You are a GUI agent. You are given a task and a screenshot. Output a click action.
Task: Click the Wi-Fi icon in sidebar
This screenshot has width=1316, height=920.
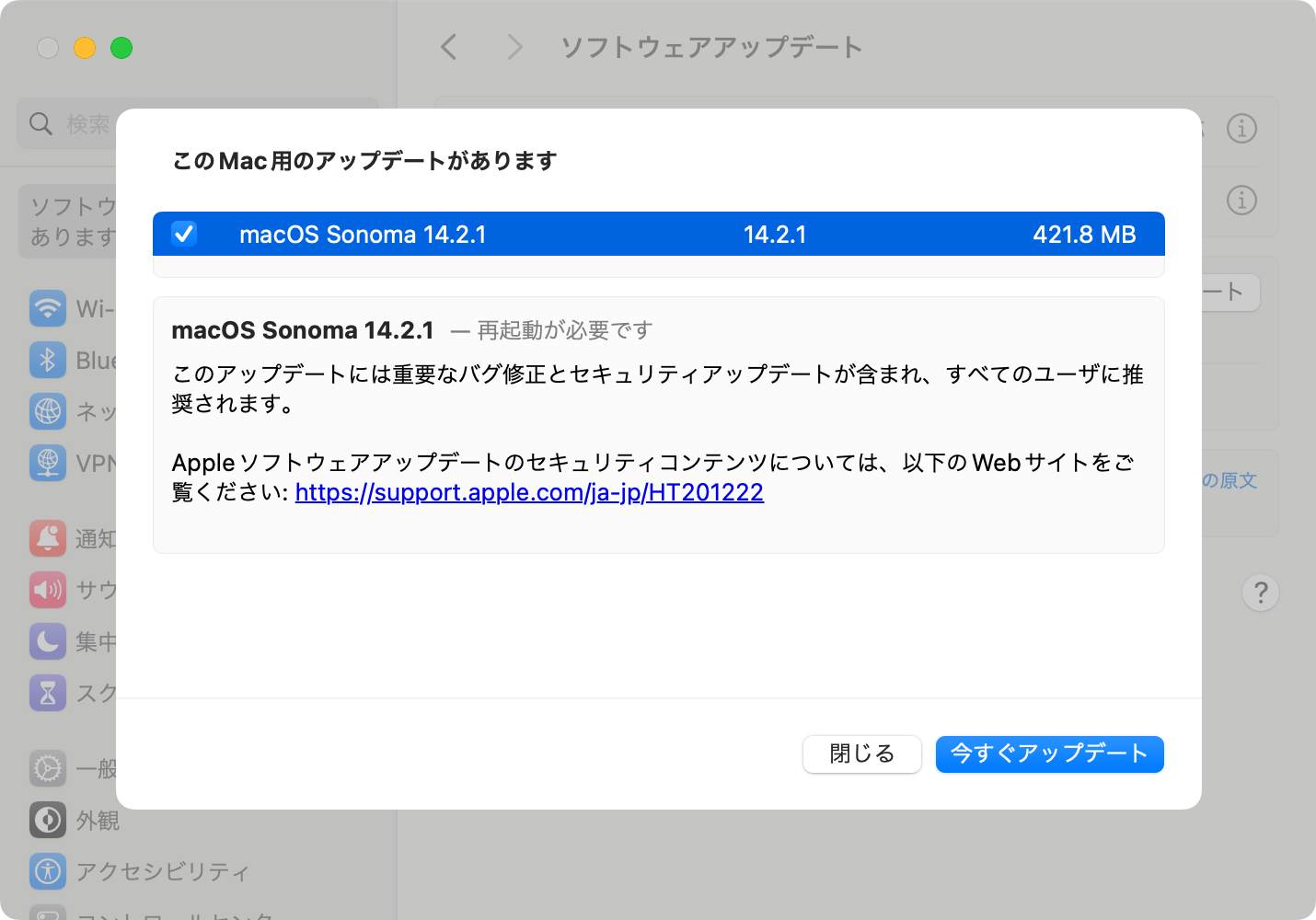[48, 308]
